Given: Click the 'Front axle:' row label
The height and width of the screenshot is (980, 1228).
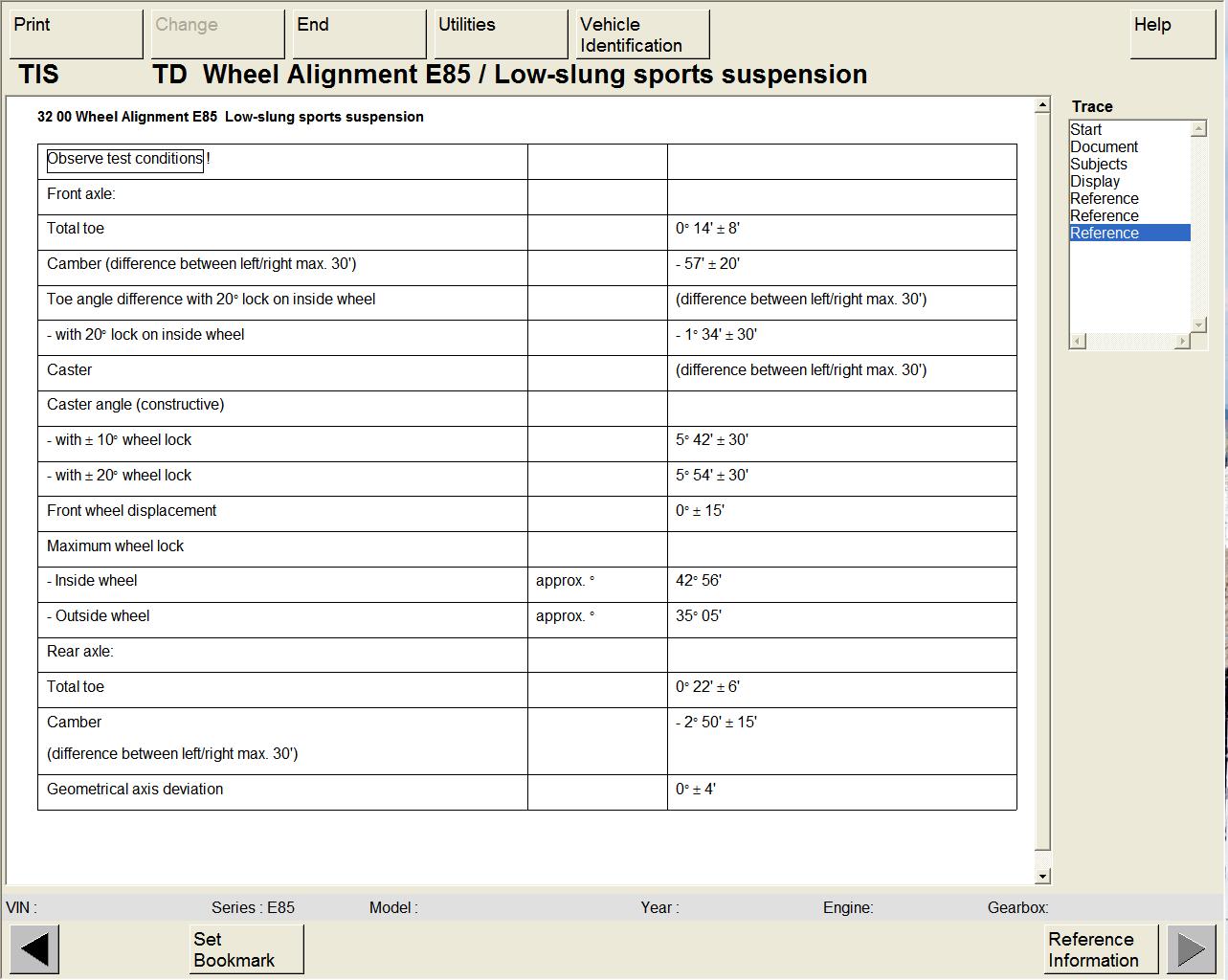Looking at the screenshot, I should (81, 193).
